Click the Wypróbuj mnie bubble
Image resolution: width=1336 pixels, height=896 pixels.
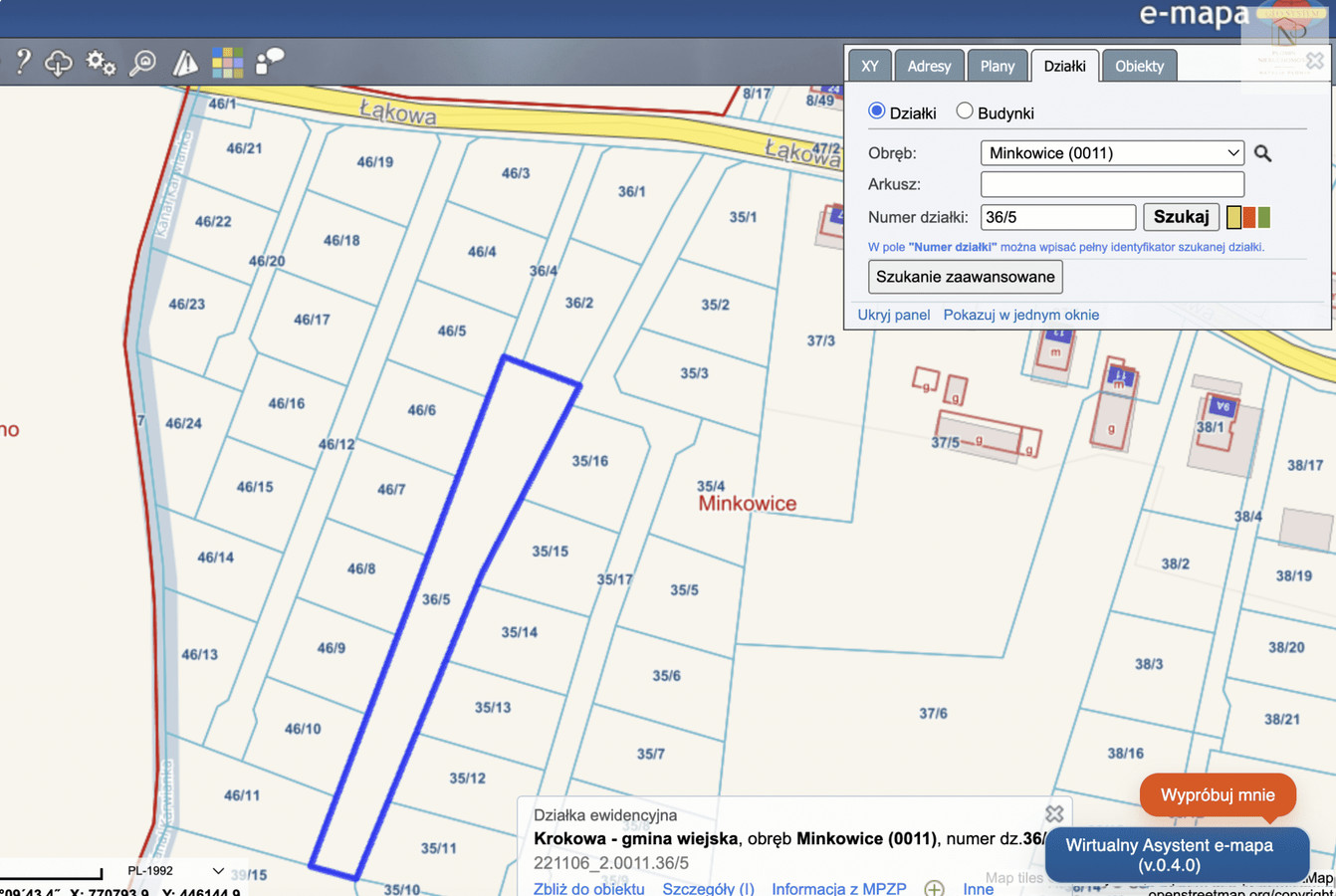coord(1218,794)
